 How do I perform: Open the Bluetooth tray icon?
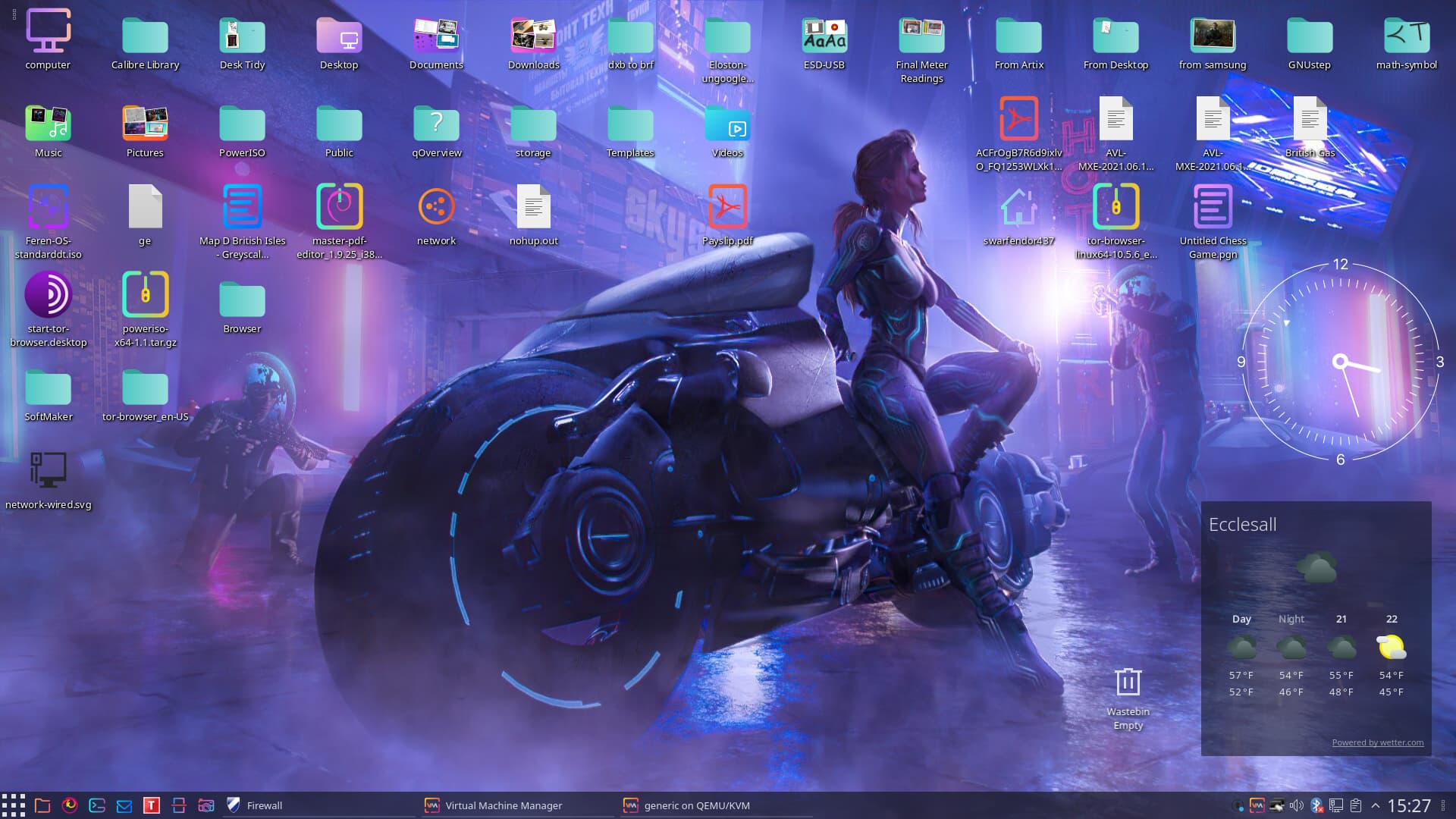[x=1317, y=805]
